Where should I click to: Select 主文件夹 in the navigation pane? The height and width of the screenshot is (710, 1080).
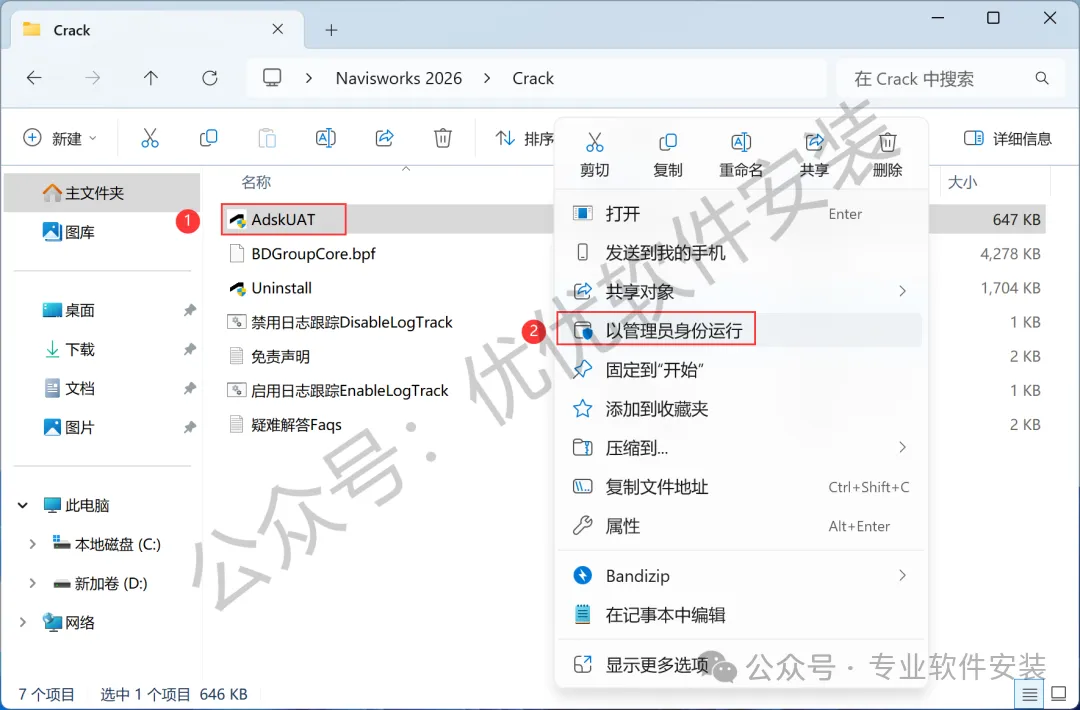coord(102,193)
